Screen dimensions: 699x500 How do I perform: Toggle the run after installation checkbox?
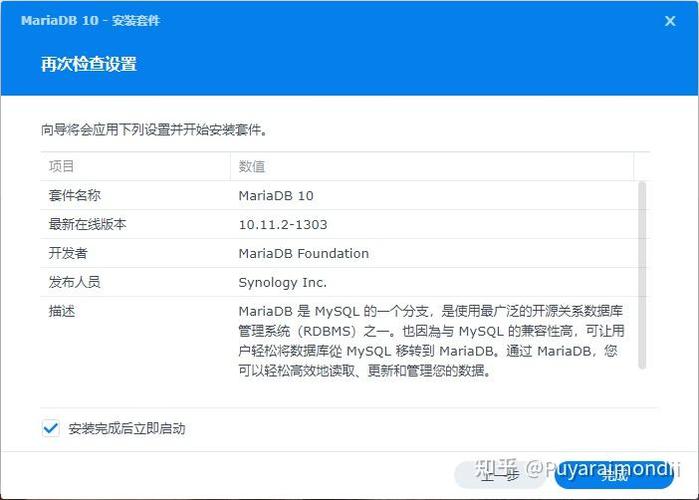tap(51, 428)
